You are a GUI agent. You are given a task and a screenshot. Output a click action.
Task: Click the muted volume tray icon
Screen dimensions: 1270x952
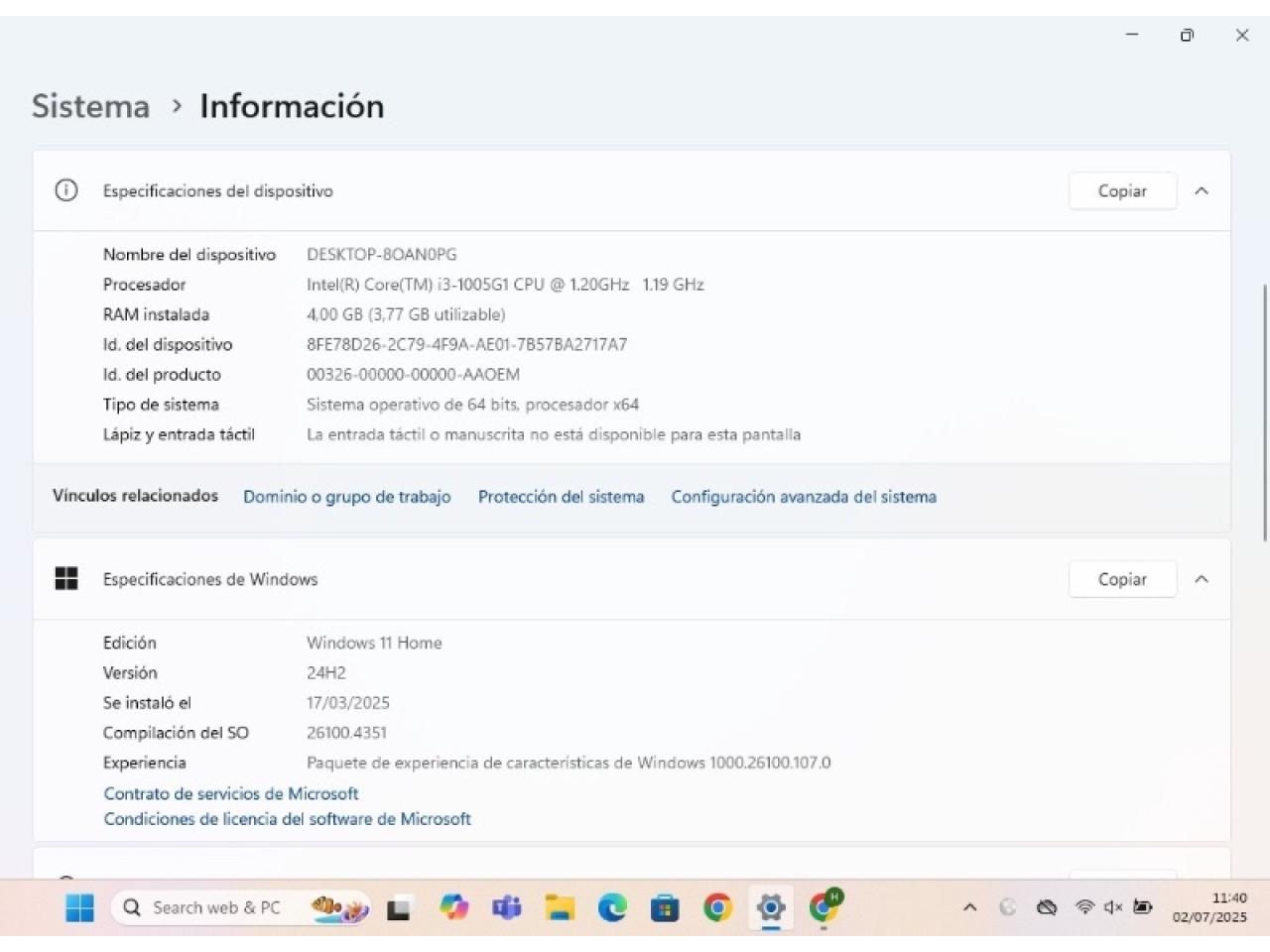[x=1113, y=907]
